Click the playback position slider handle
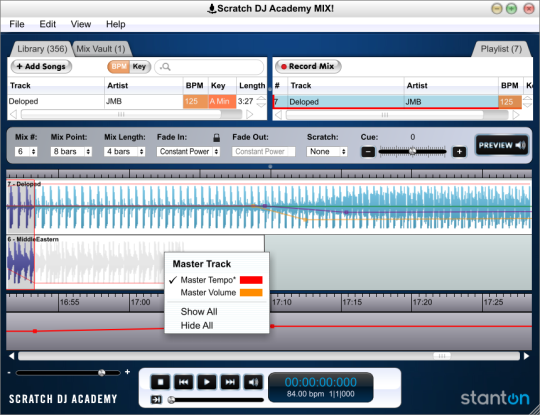Image resolution: width=540 pixels, height=415 pixels. point(171,400)
